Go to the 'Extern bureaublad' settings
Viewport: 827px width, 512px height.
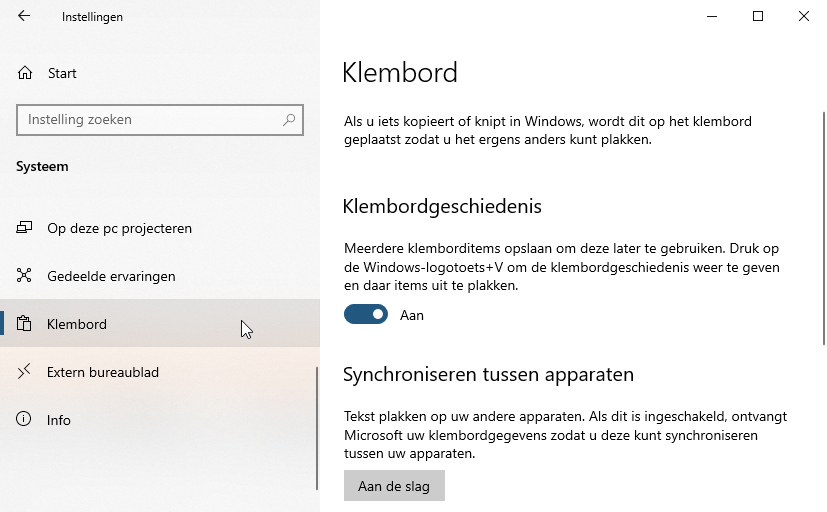103,372
